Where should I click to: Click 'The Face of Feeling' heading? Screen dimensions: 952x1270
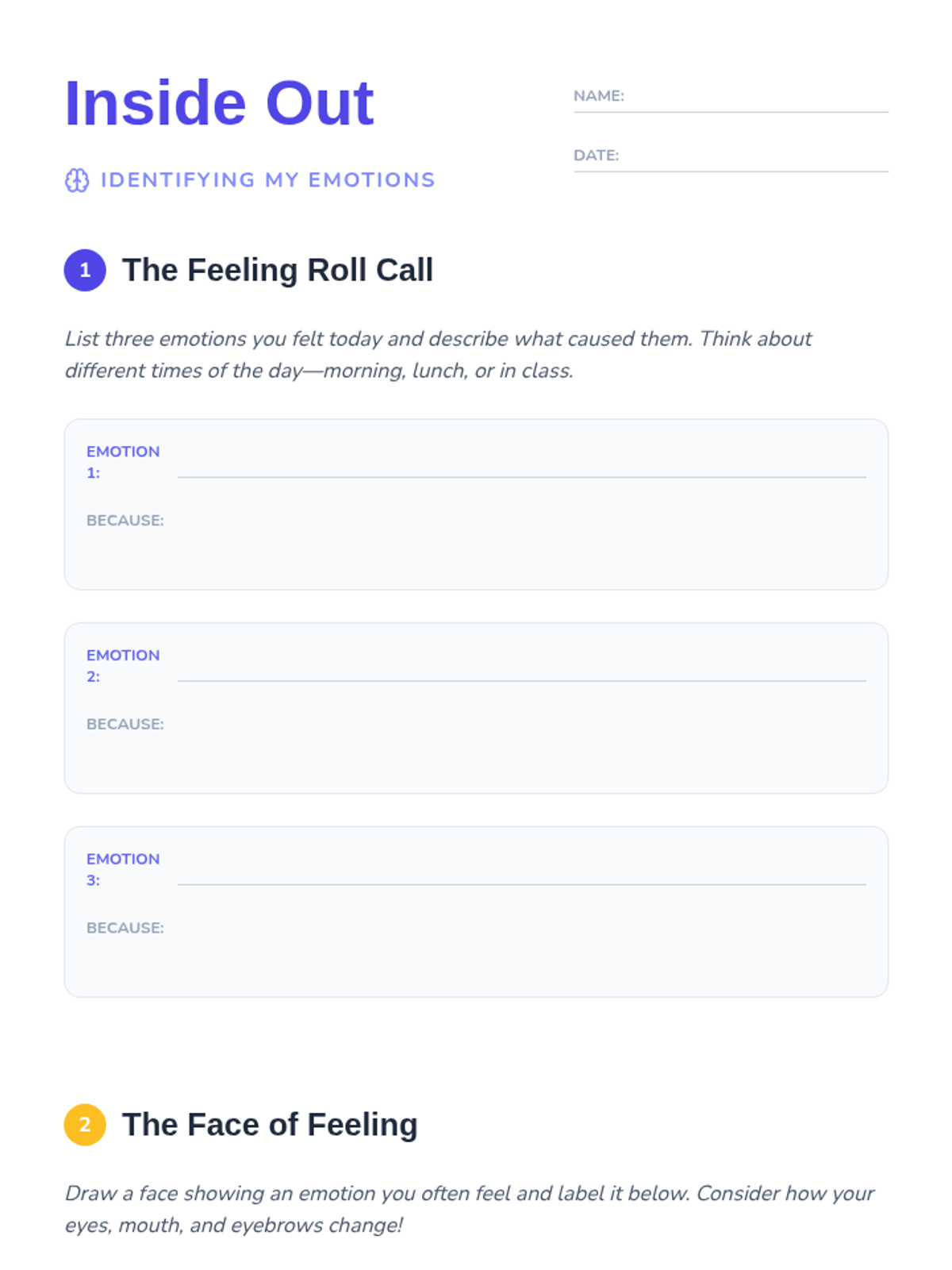point(270,1125)
